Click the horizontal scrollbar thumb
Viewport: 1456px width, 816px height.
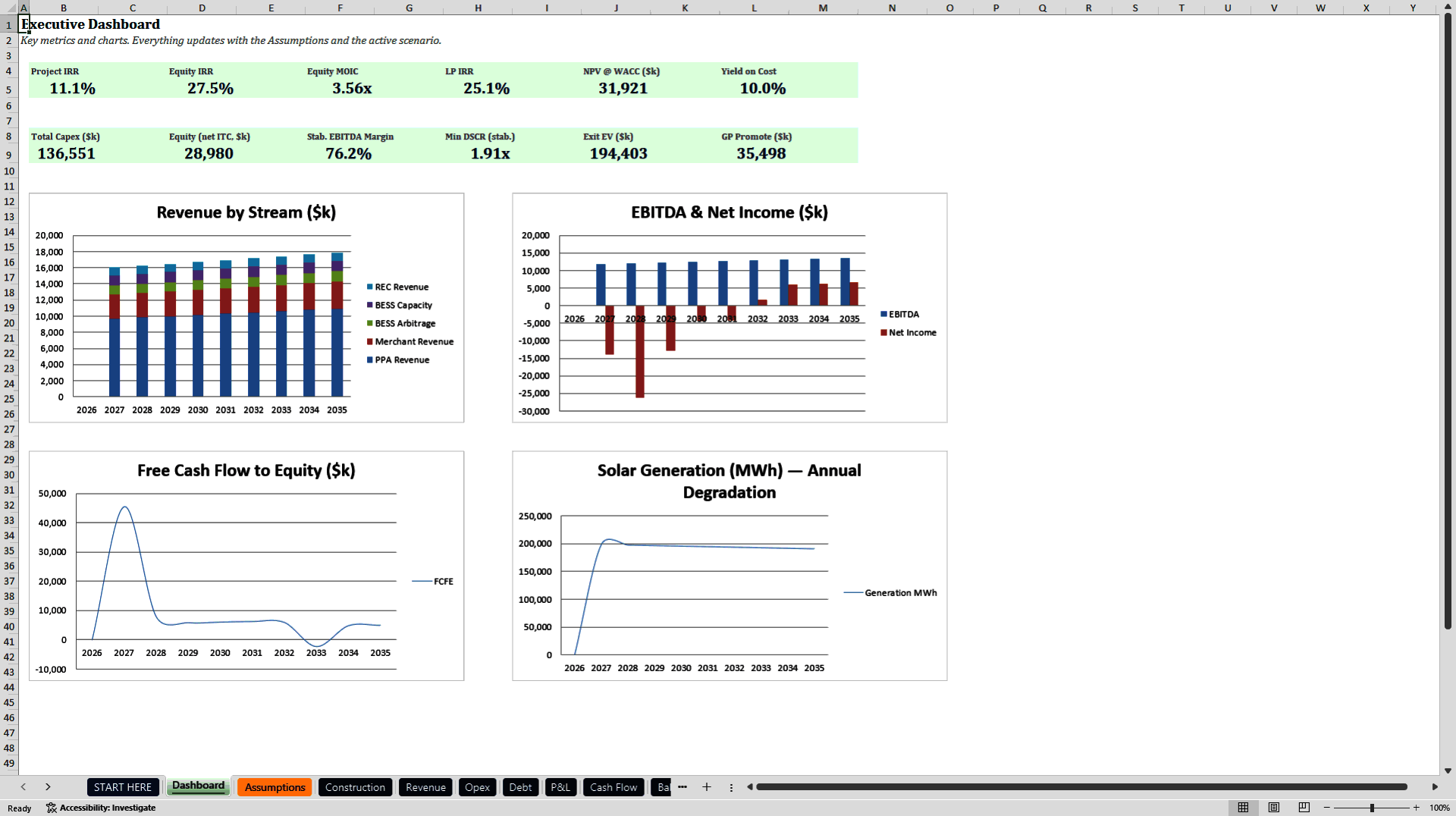(1081, 787)
